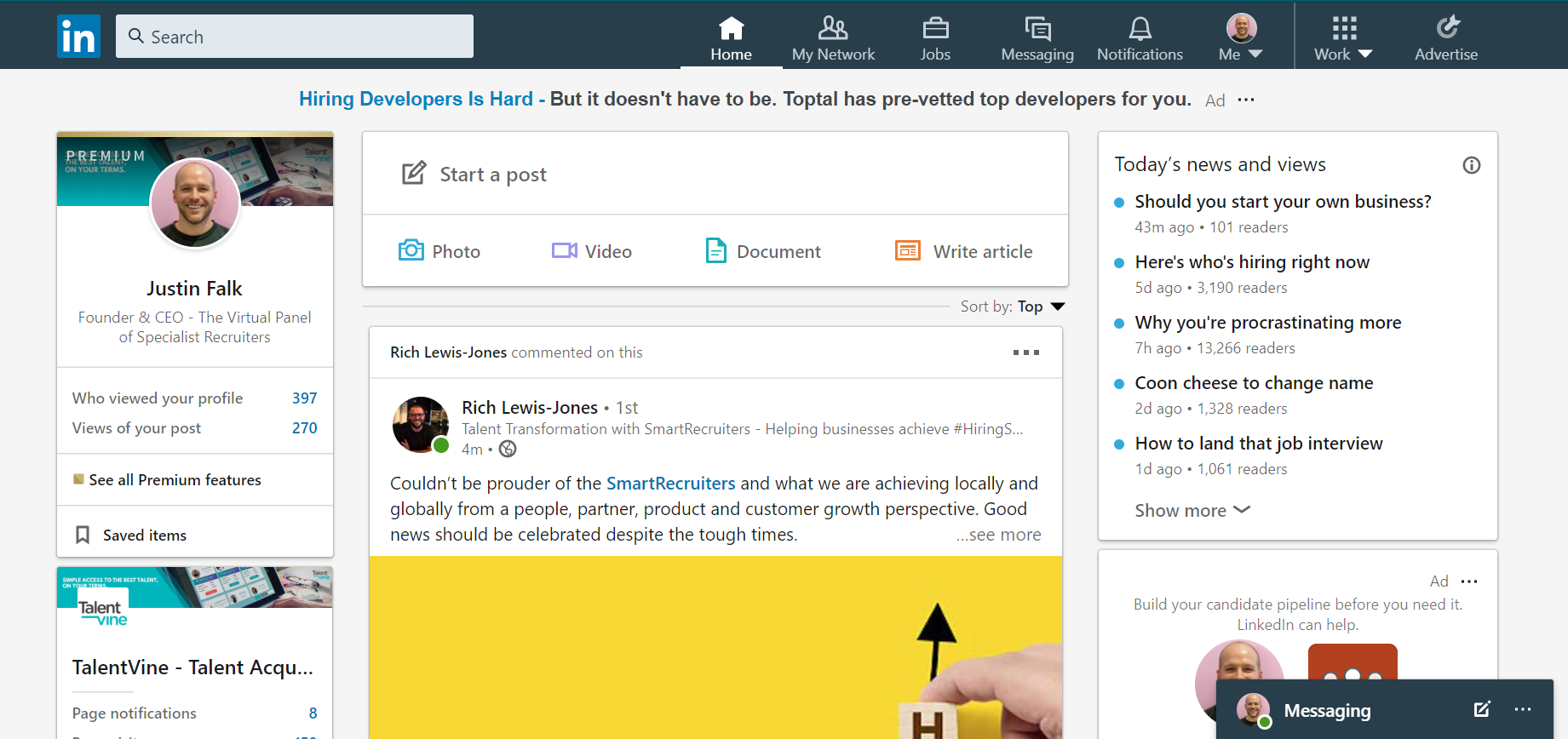Click the Photo camera icon
Screen dimensions: 1568x739
pyautogui.click(x=411, y=250)
